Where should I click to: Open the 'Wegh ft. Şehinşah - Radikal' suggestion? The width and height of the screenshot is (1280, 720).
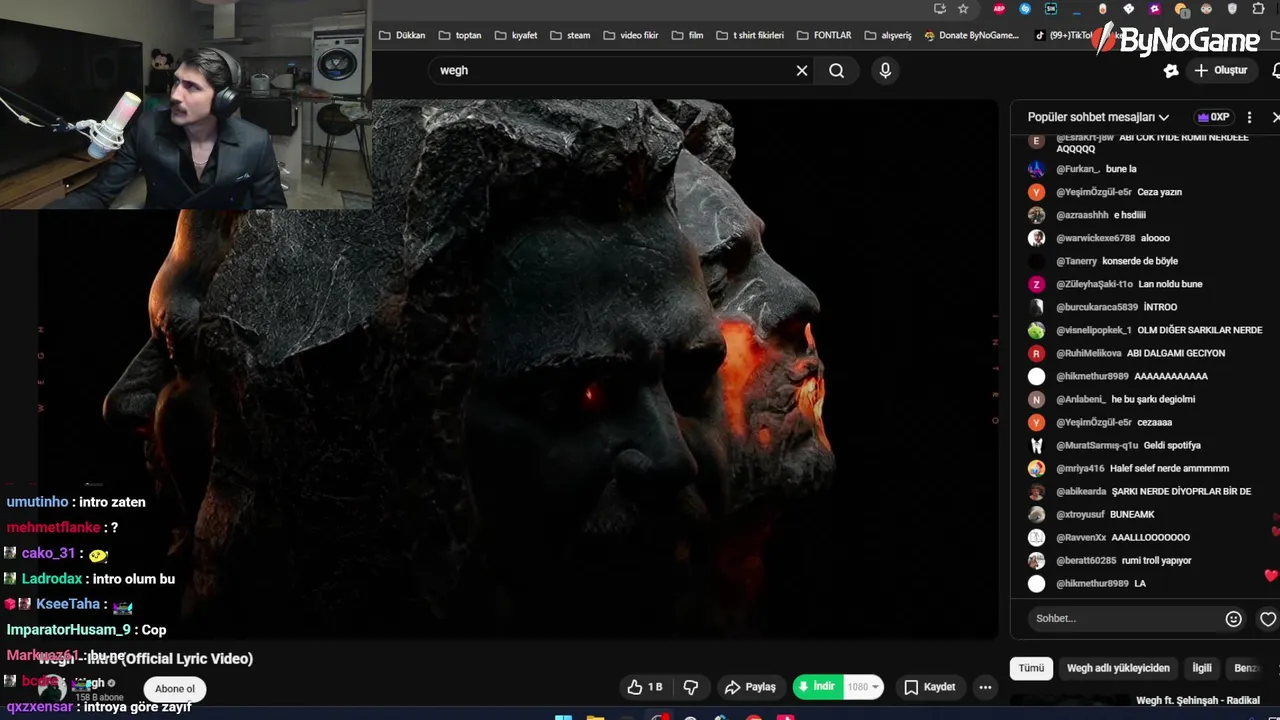tap(1198, 701)
